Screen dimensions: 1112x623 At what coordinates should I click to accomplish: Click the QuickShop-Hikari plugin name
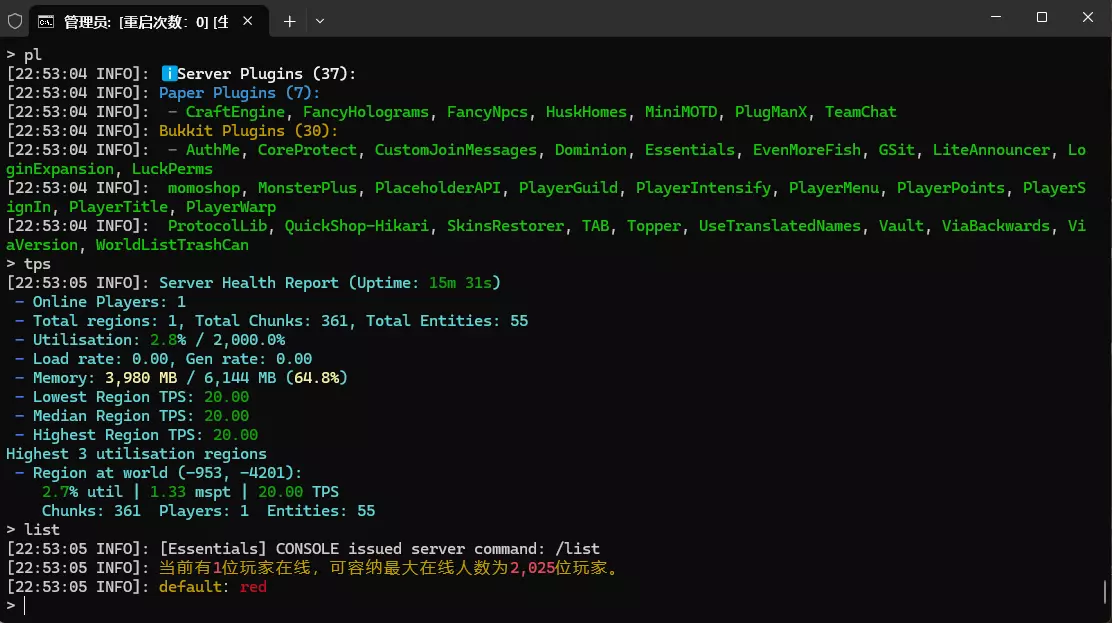coord(357,226)
